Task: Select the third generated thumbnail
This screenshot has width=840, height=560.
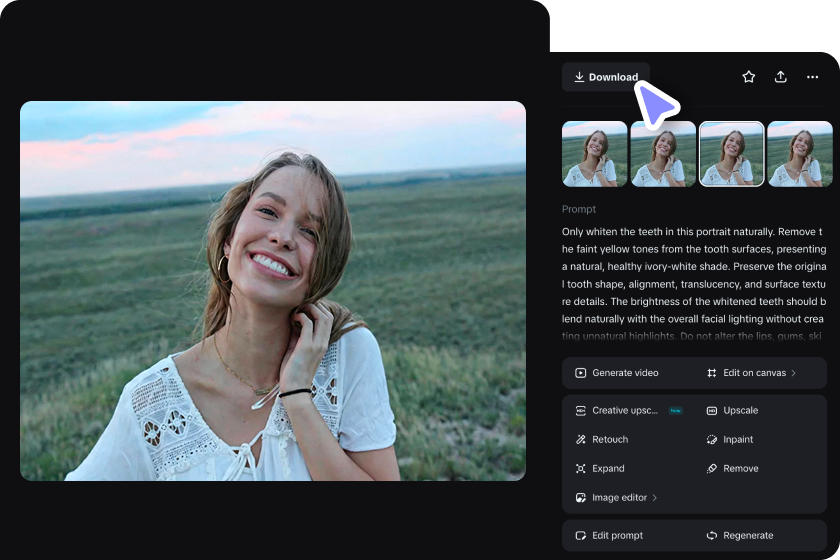Action: coord(732,154)
